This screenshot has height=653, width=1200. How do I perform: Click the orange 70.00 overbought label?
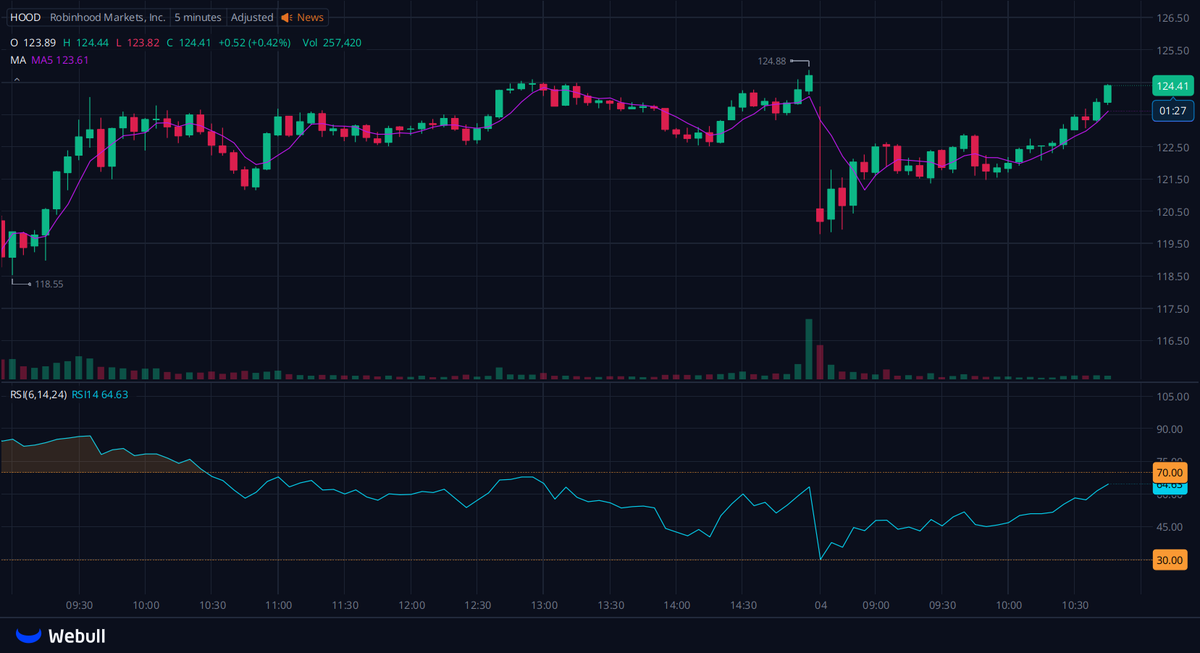[x=1168, y=472]
